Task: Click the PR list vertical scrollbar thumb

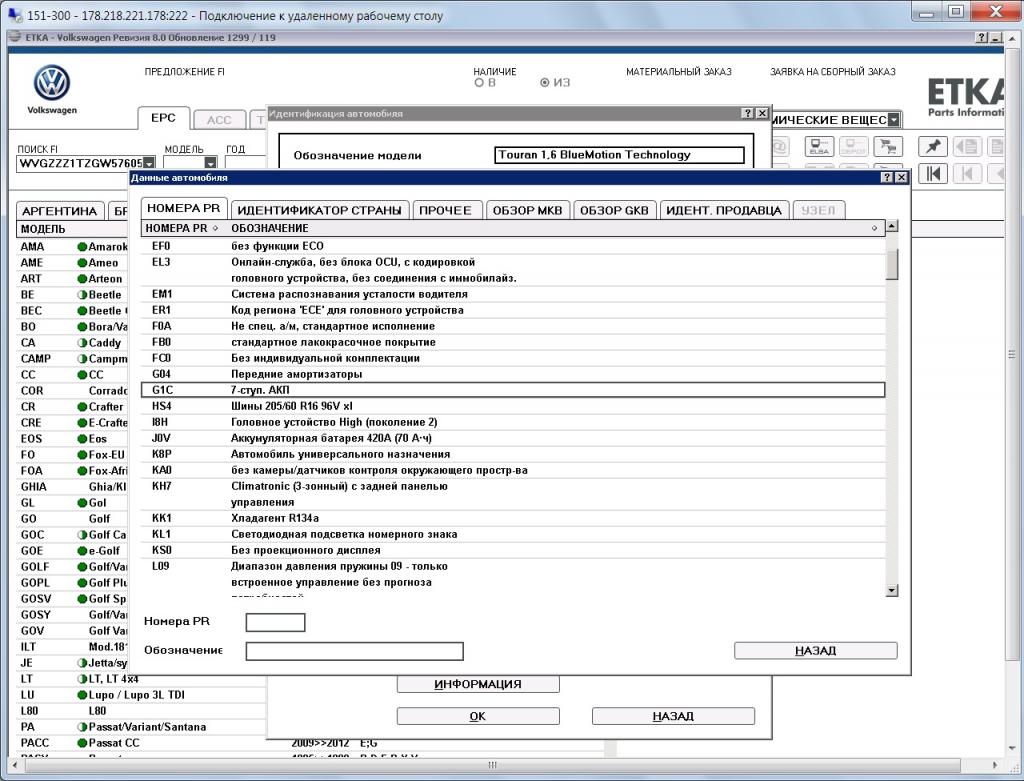Action: pyautogui.click(x=892, y=264)
